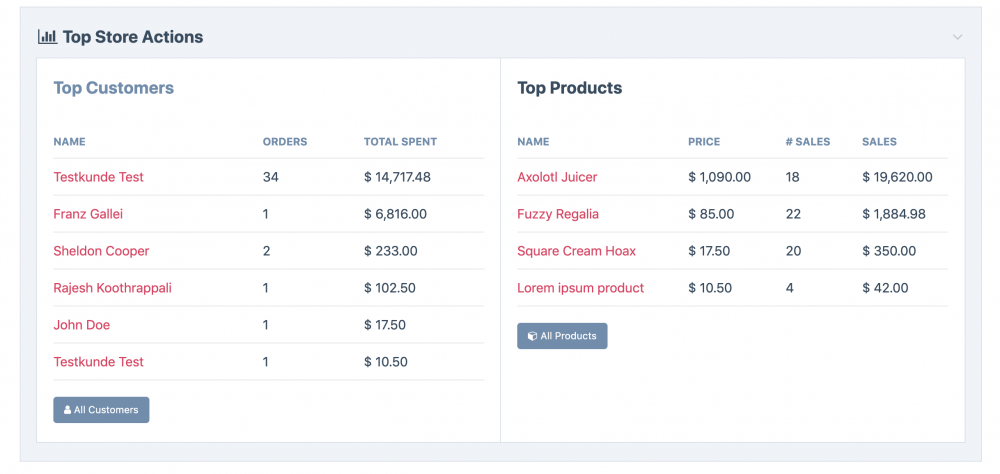Image resolution: width=1000 pixels, height=474 pixels.
Task: Click John Doe customer link
Action: (x=82, y=325)
